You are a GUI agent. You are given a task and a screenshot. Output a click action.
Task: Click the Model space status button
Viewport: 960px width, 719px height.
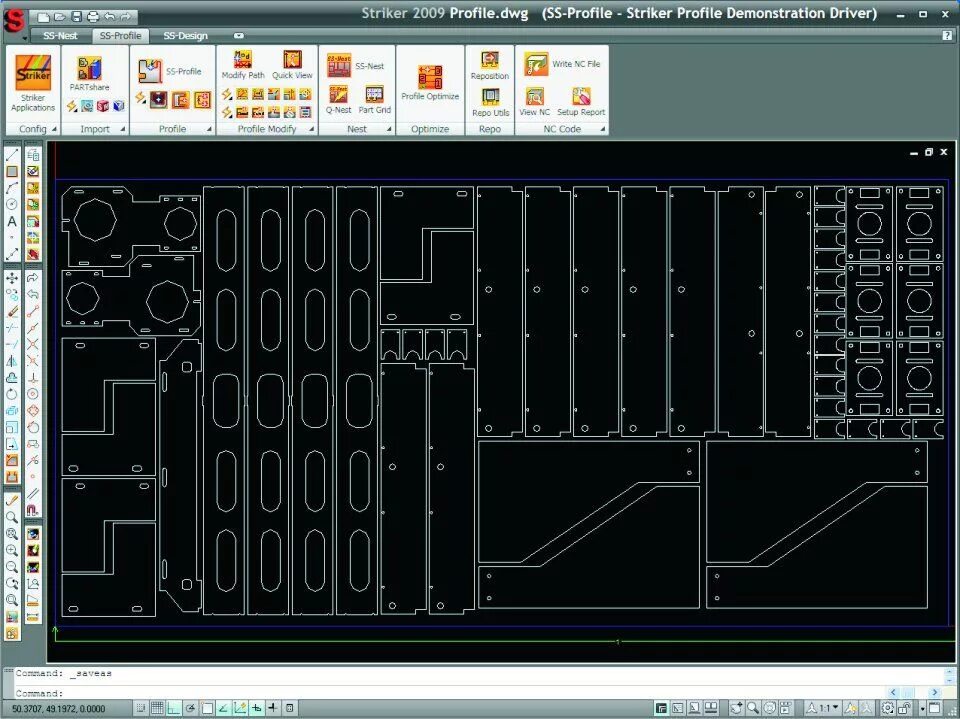click(661, 709)
